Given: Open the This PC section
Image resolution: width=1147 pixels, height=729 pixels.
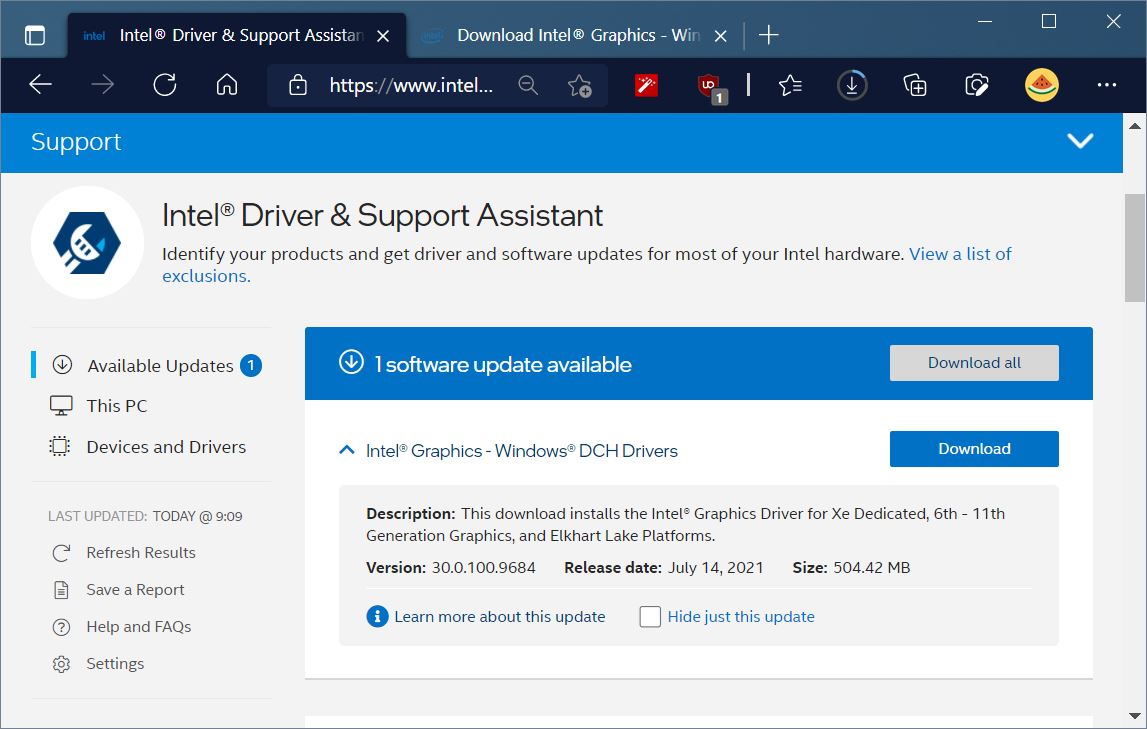Looking at the screenshot, I should click(x=116, y=405).
